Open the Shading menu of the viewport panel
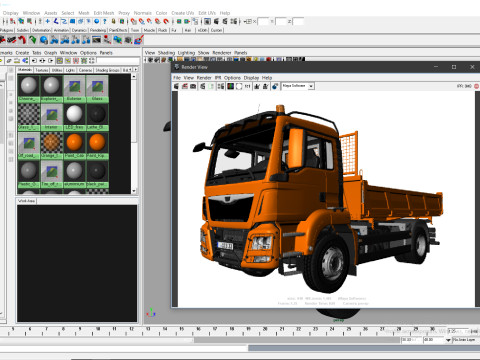 coord(166,53)
